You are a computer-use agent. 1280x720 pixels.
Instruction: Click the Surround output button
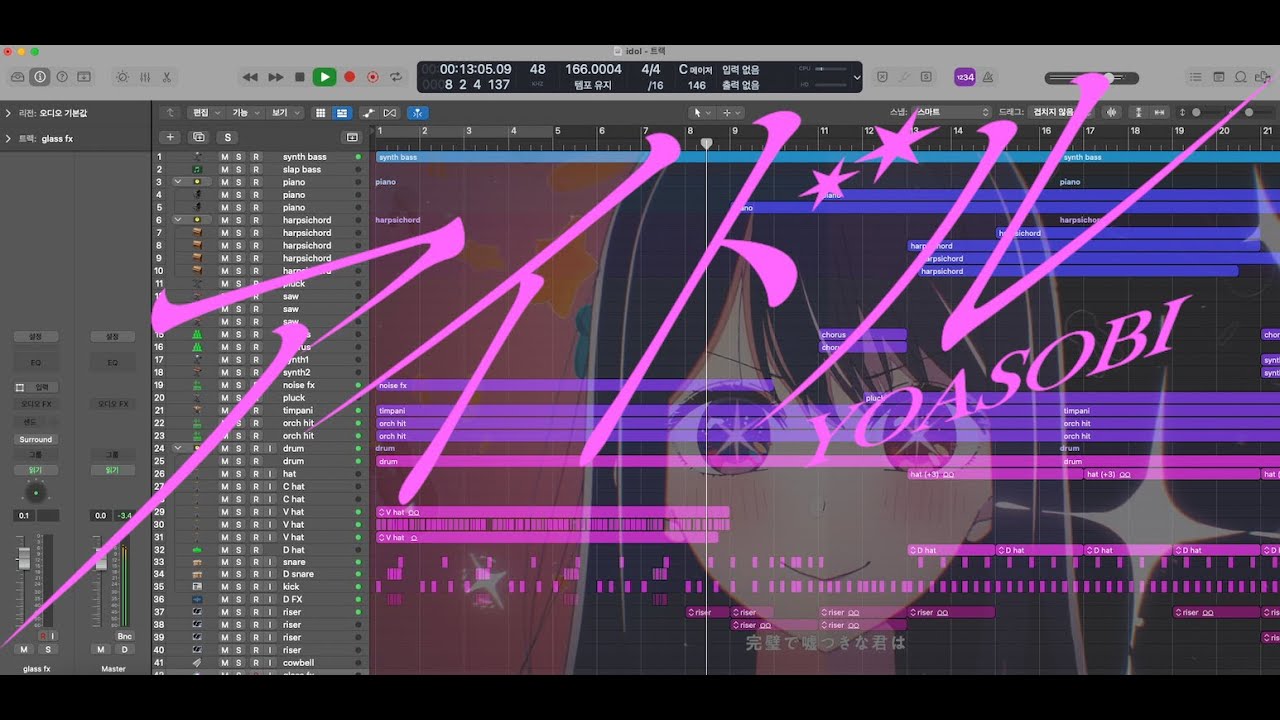tap(36, 439)
